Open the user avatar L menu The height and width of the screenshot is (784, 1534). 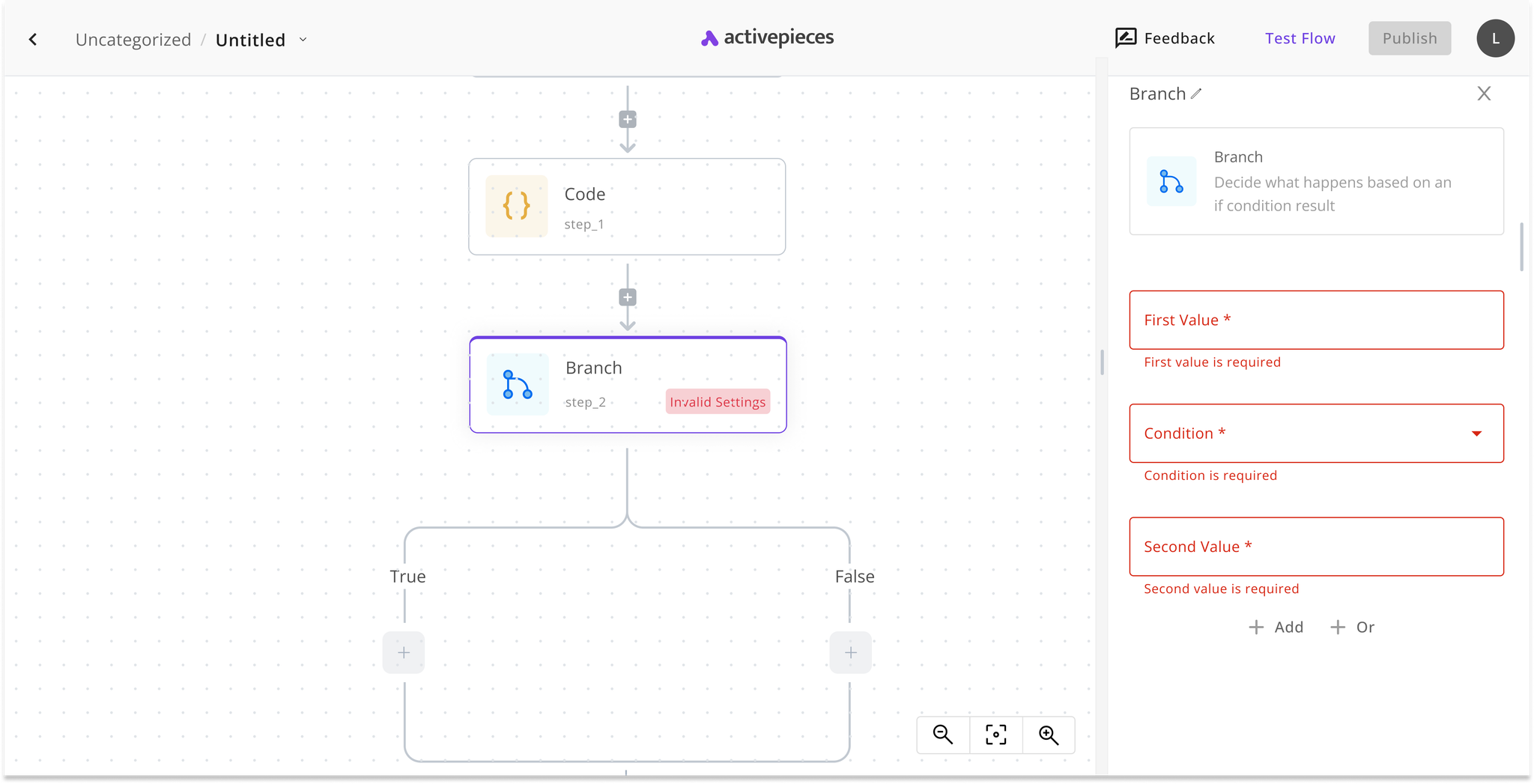pyautogui.click(x=1495, y=38)
